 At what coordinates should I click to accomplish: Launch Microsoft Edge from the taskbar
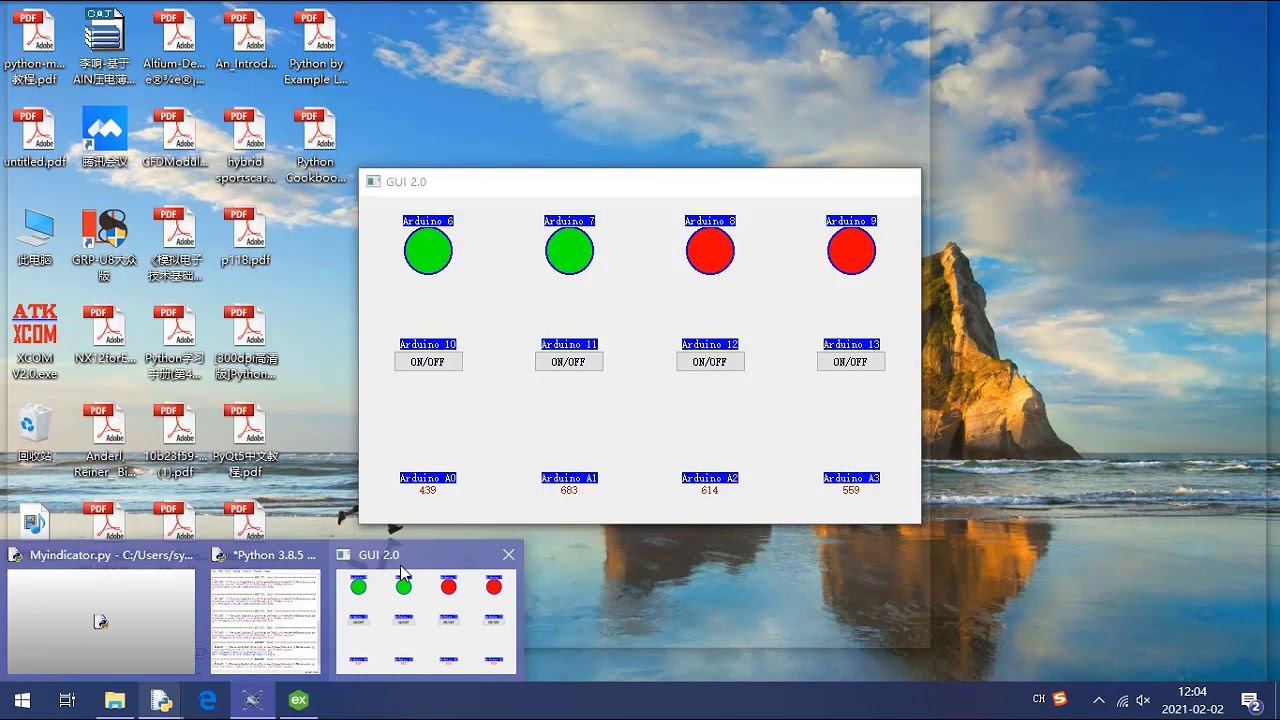pyautogui.click(x=207, y=700)
